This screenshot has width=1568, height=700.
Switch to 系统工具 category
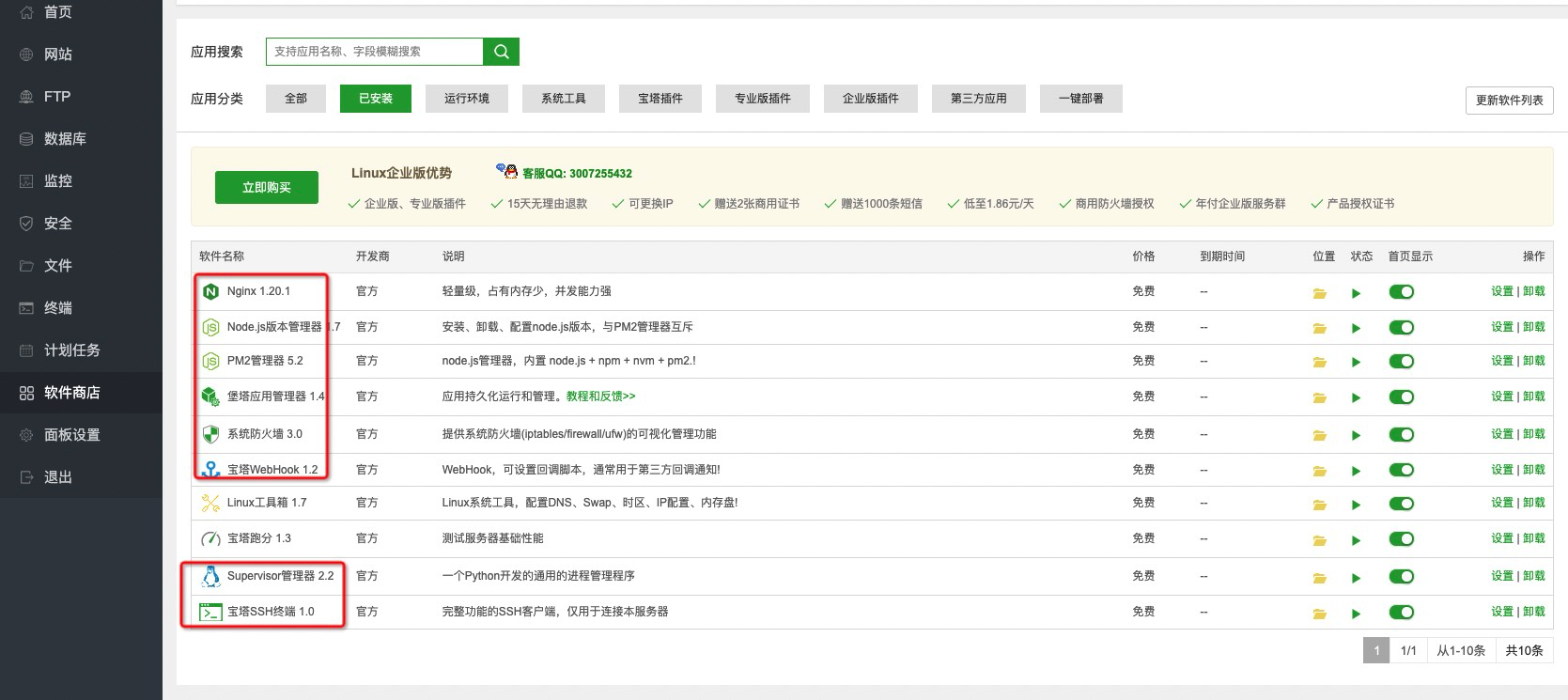pos(564,99)
